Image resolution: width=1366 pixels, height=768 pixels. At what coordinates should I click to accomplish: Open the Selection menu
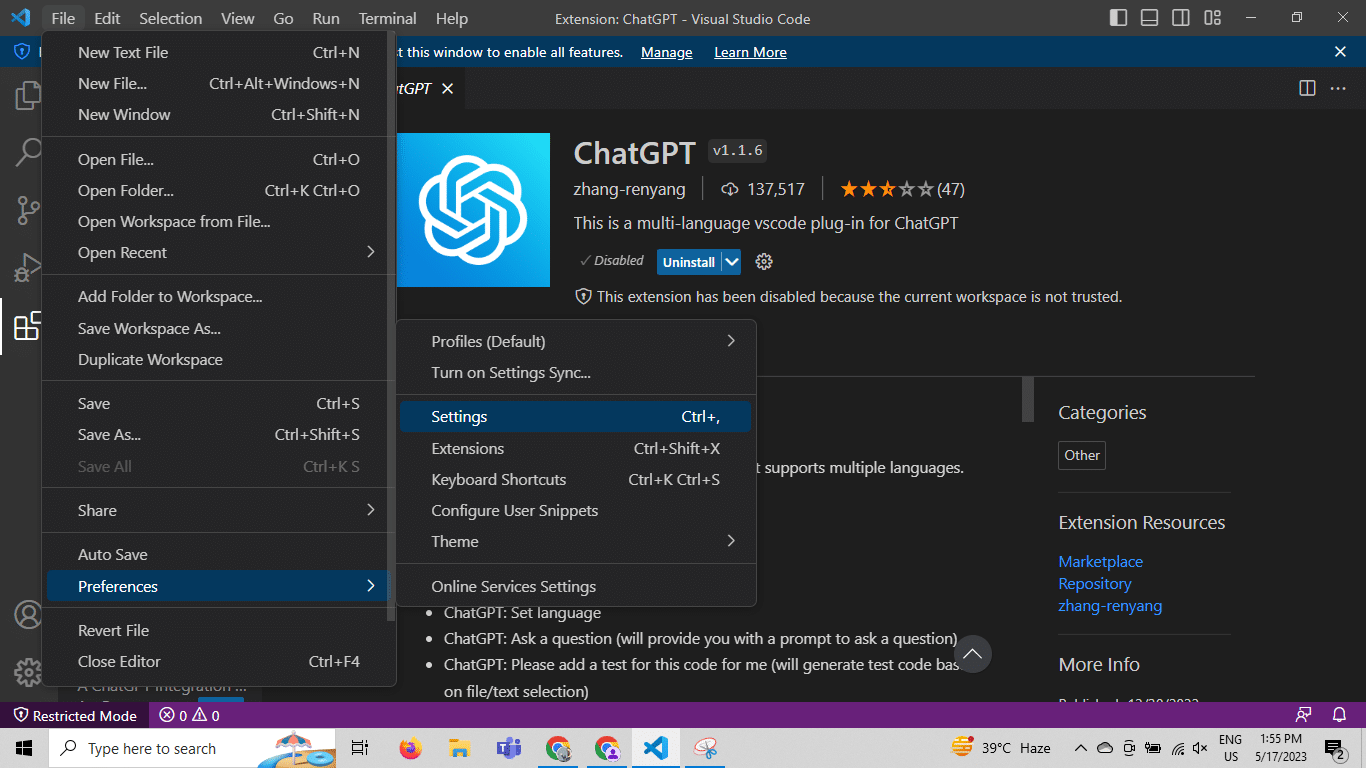(170, 18)
